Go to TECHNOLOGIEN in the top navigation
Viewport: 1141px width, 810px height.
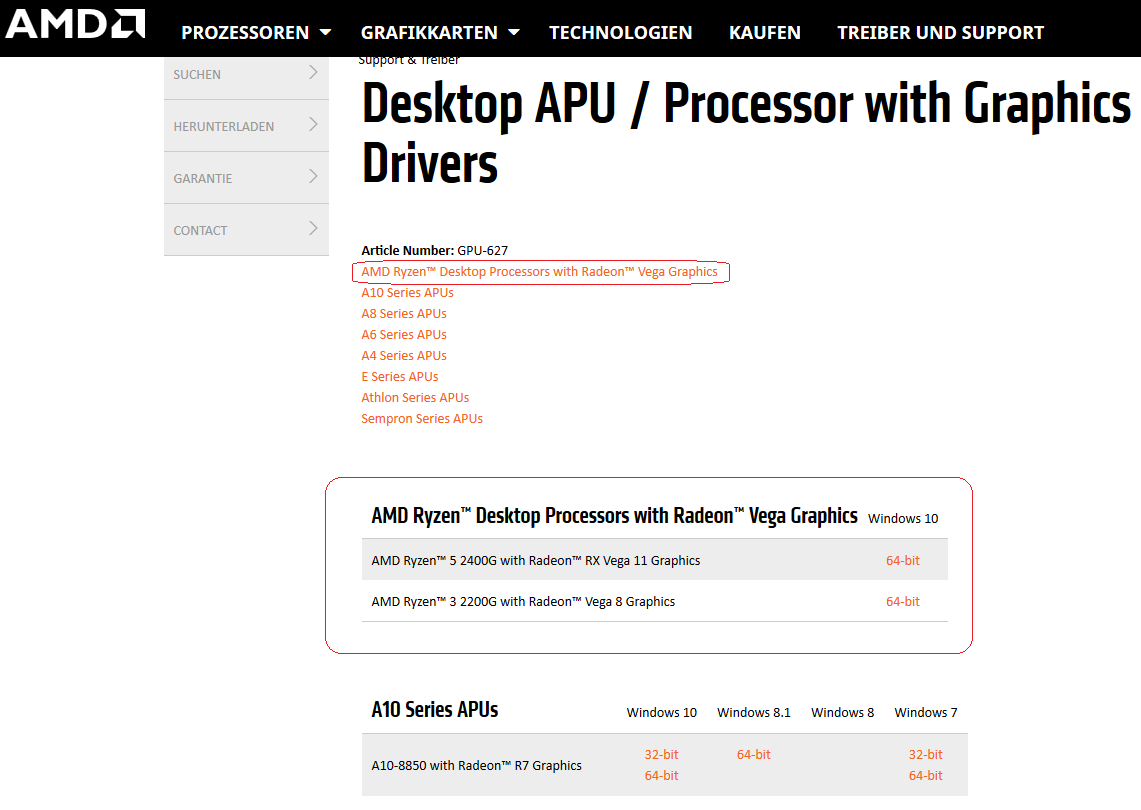point(621,33)
